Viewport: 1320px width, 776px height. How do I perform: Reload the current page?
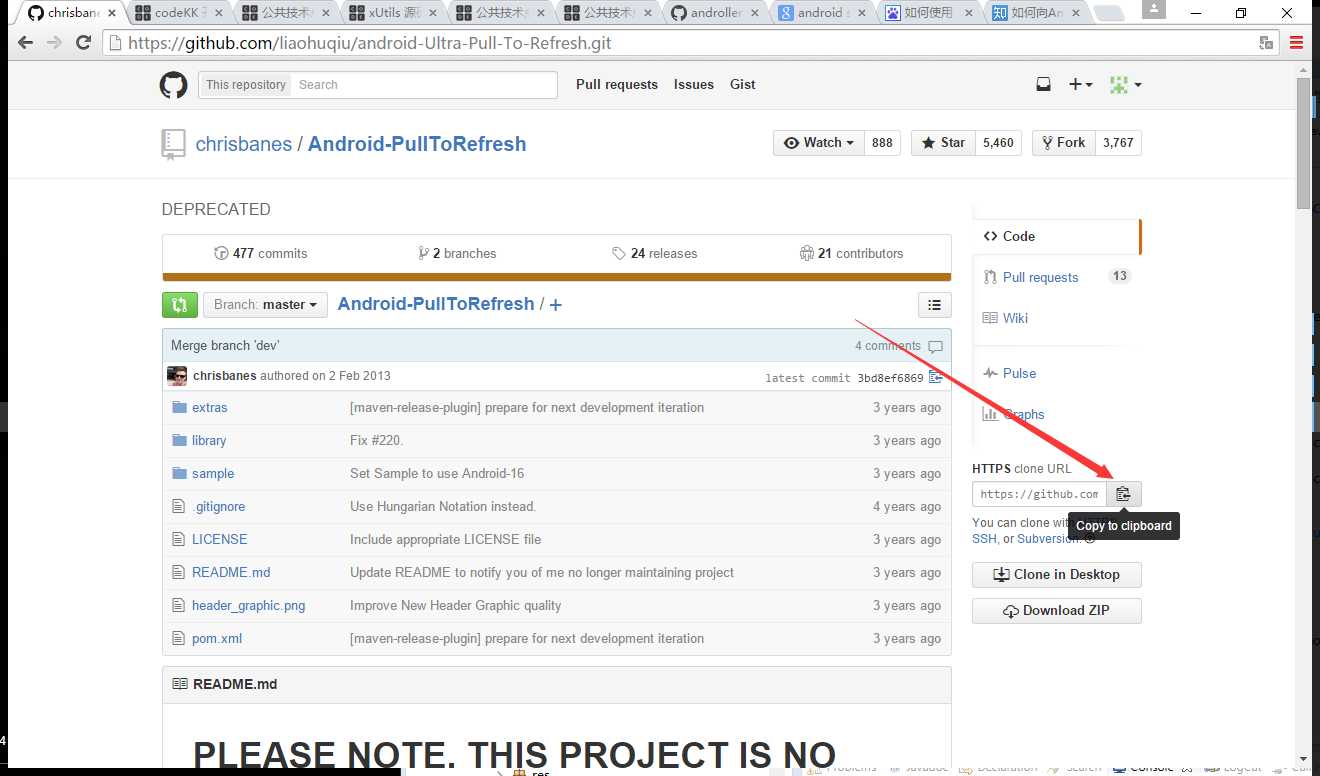point(84,43)
